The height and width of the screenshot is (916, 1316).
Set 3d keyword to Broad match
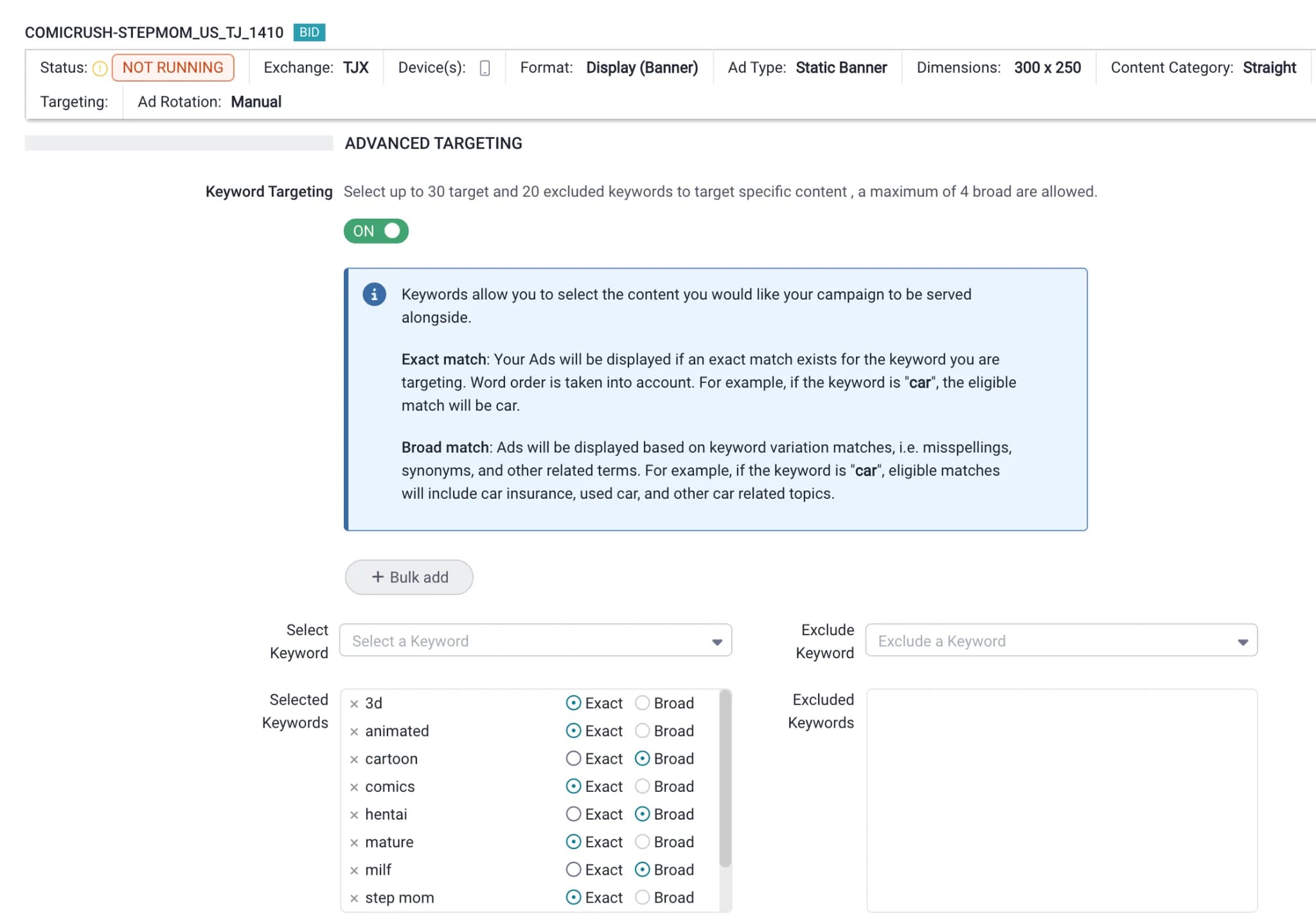click(x=642, y=703)
